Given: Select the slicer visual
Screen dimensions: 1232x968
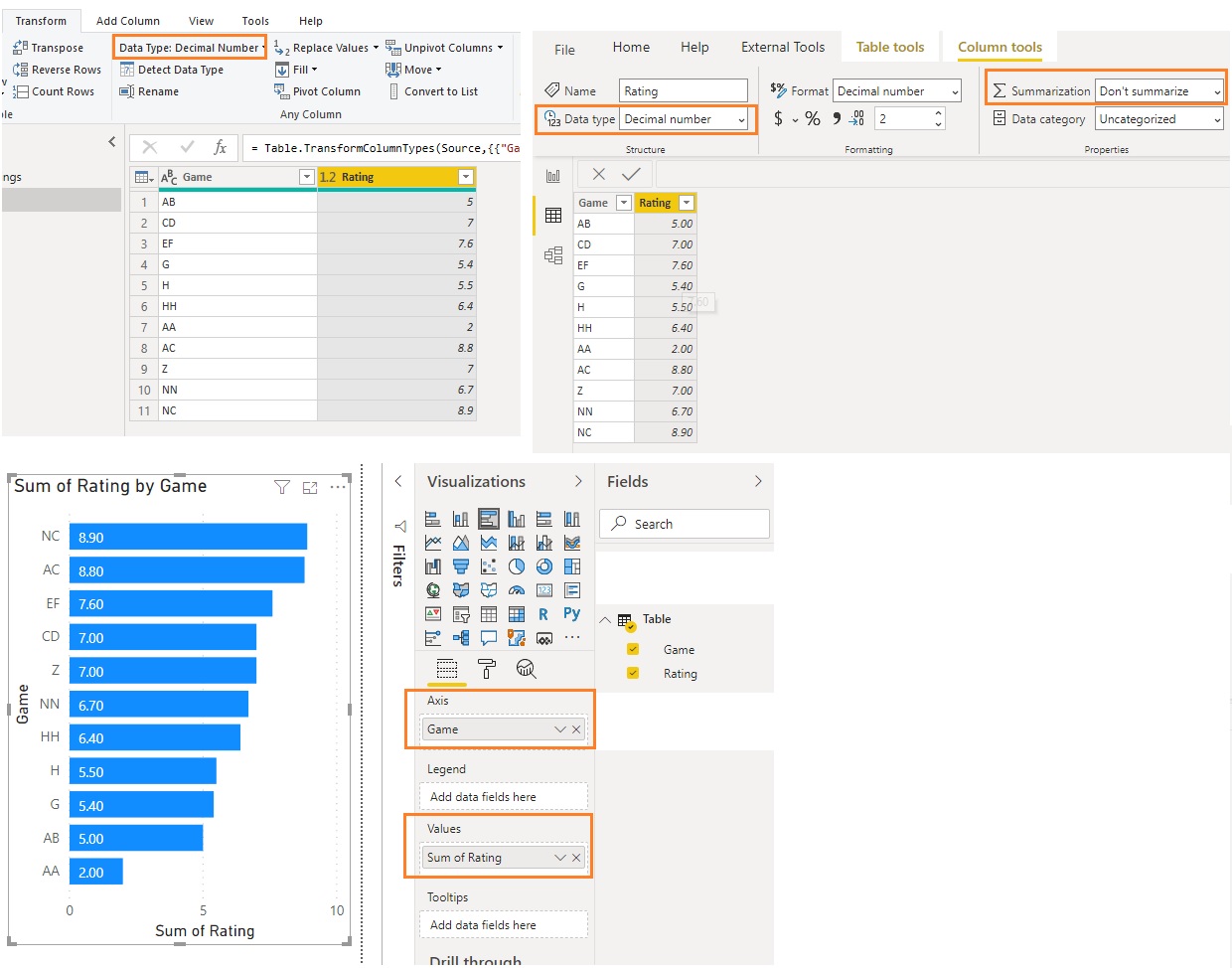Looking at the screenshot, I should (x=461, y=614).
